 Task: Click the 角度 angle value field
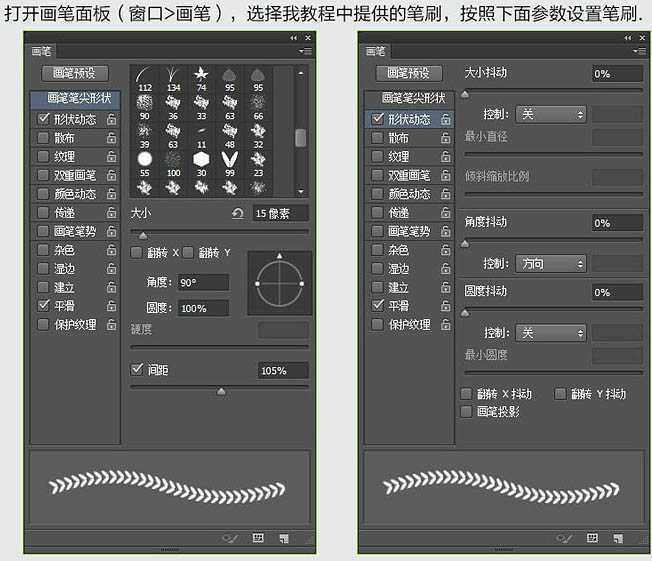coord(203,282)
